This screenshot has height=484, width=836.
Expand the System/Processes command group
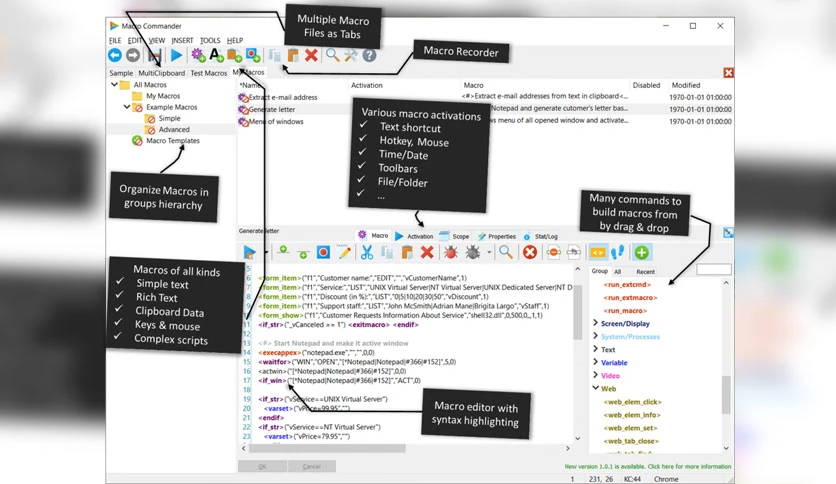click(x=596, y=336)
